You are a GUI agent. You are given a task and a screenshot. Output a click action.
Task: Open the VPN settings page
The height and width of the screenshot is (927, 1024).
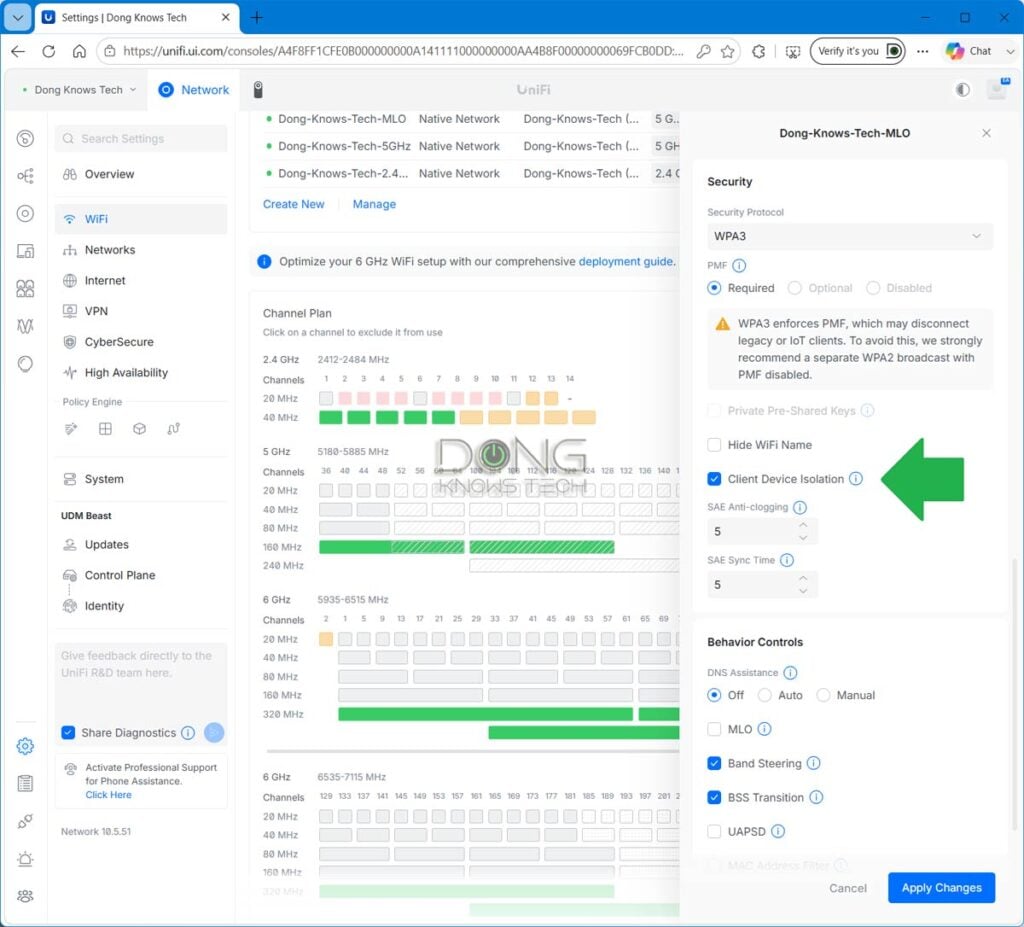[x=141, y=311]
